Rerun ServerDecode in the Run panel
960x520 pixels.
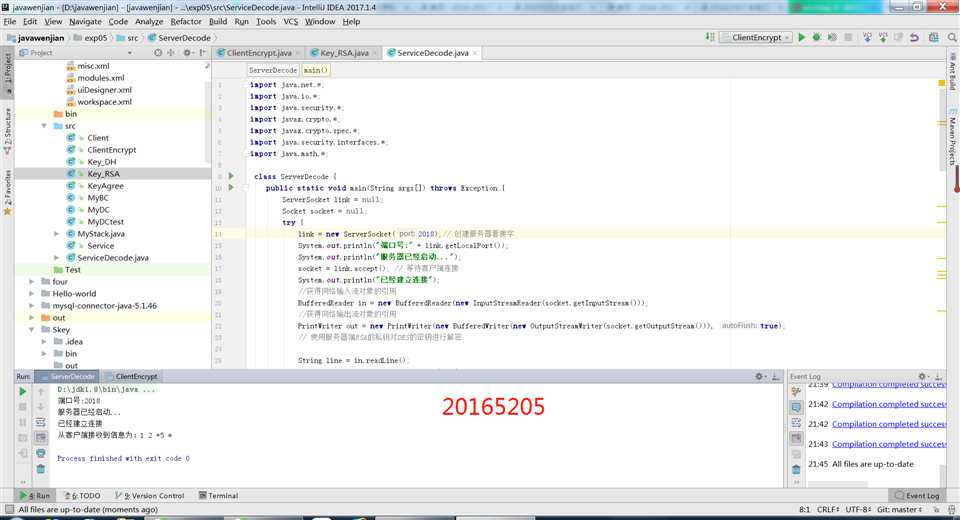point(23,391)
